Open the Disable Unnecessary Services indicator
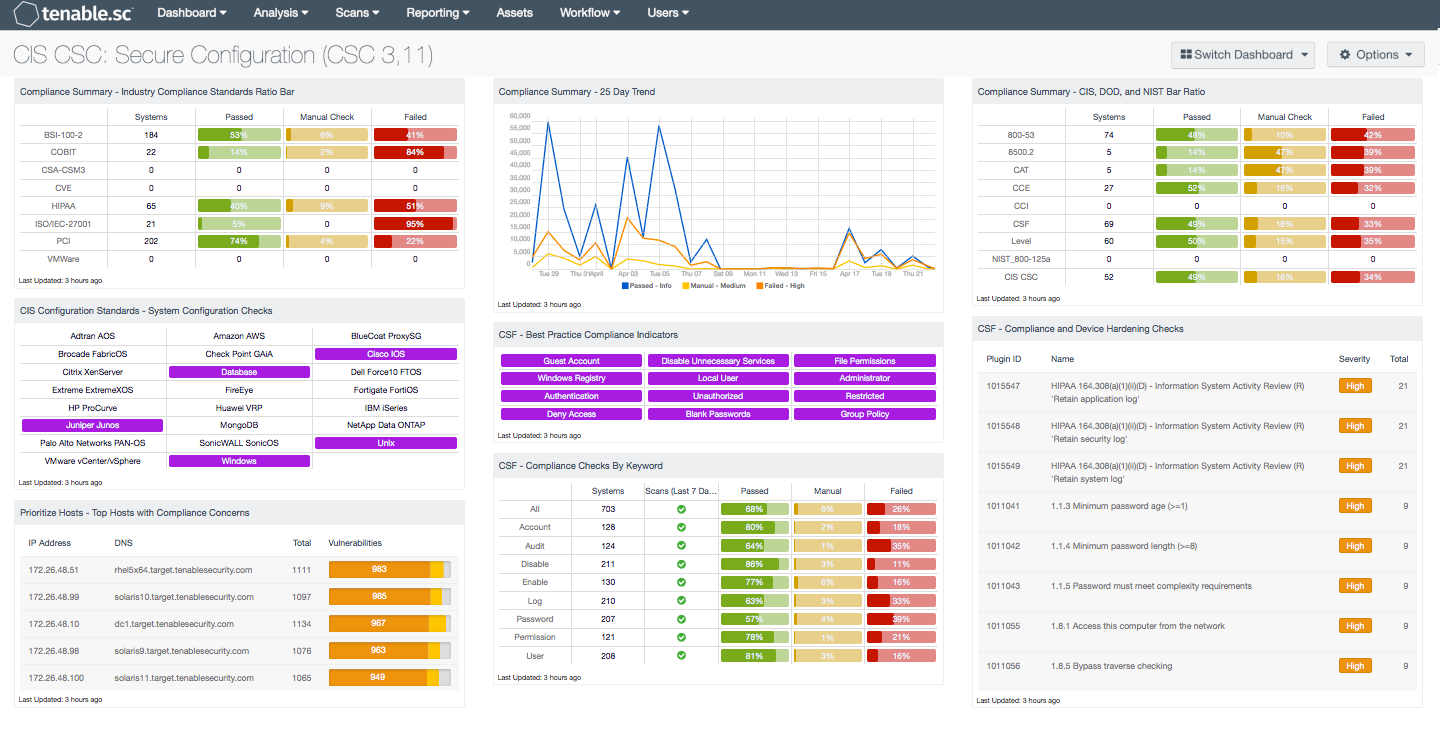1440x752 pixels. (x=719, y=361)
